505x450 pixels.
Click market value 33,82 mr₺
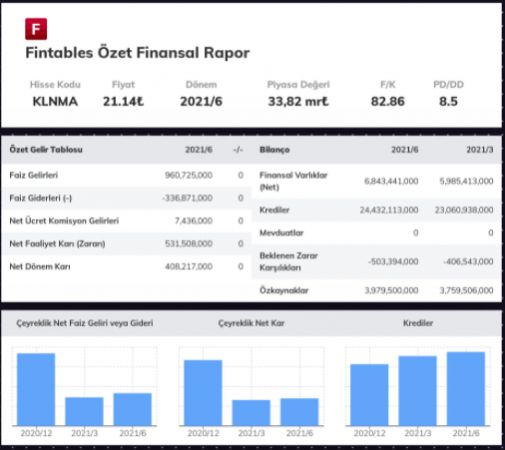pos(298,101)
